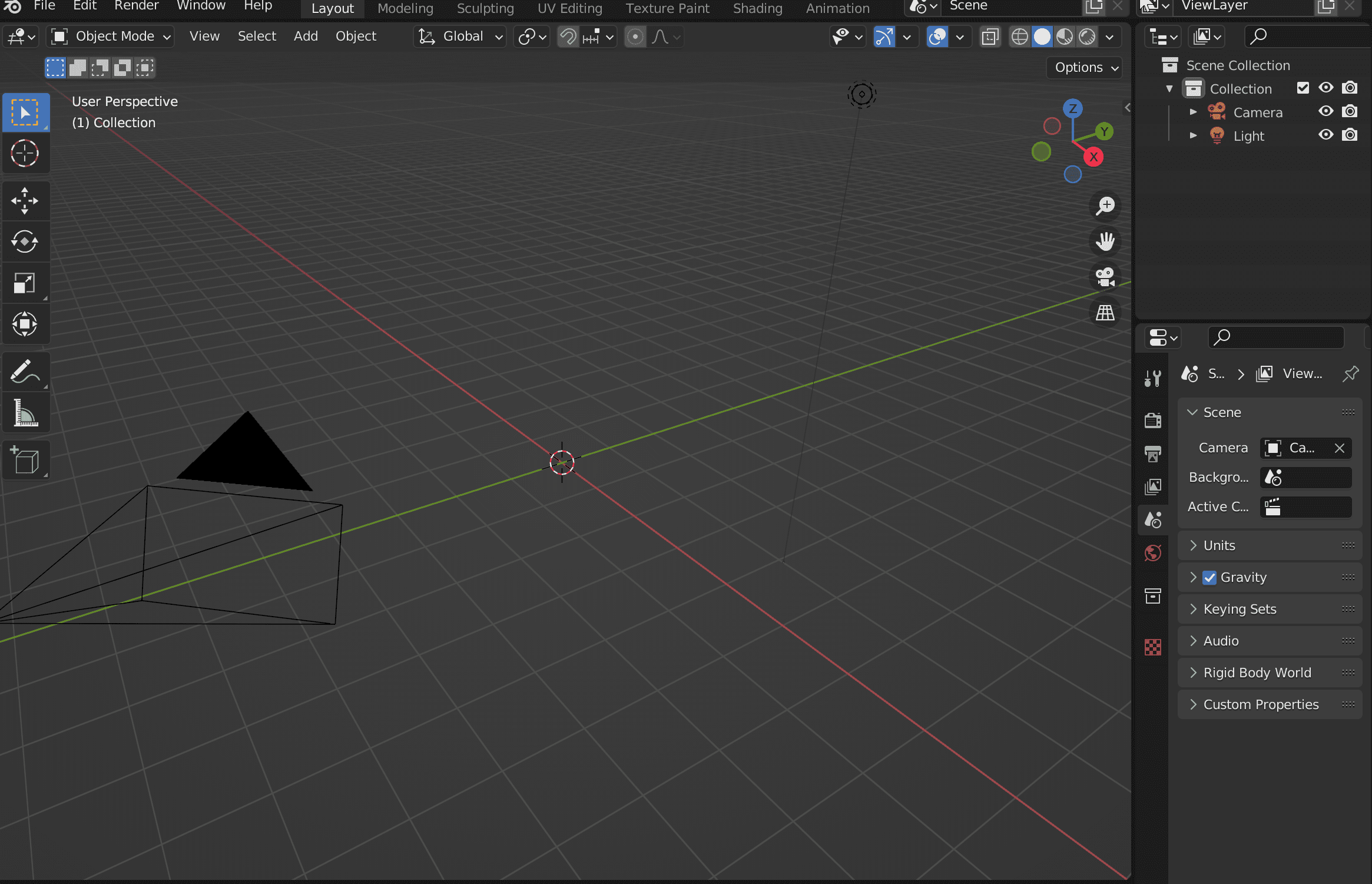Open the Add menu in viewport header
The width and height of the screenshot is (1372, 884).
pos(306,37)
